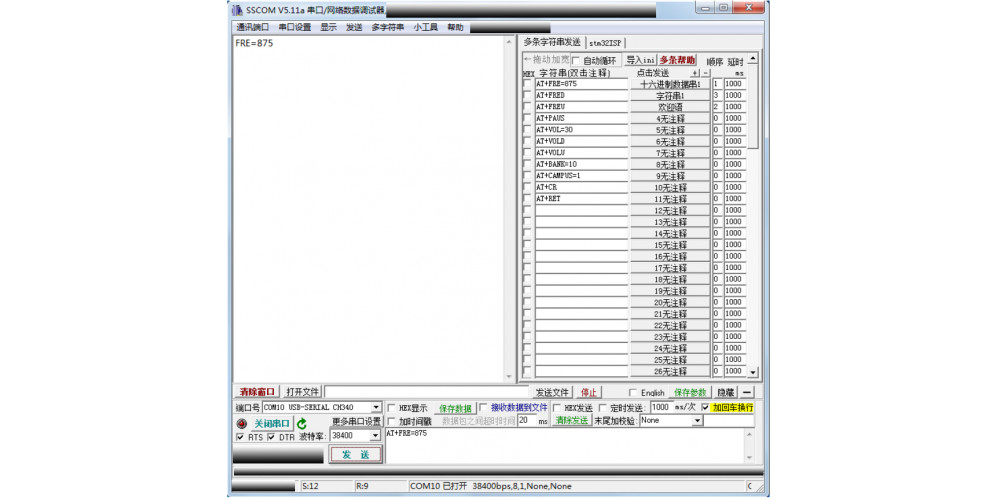Click the red port status indicator icon
The height and width of the screenshot is (500, 1000).
[x=241, y=423]
